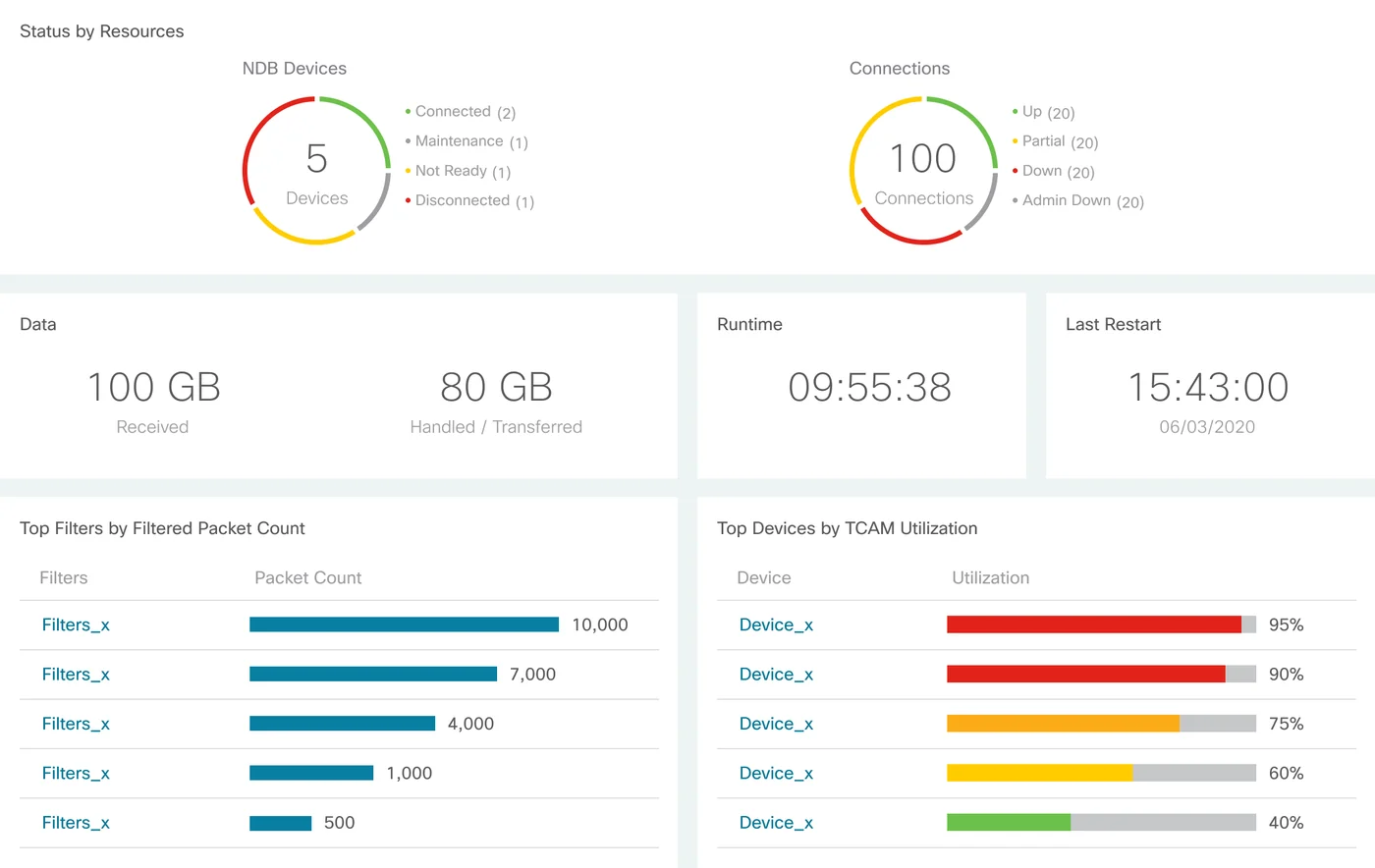The height and width of the screenshot is (868, 1375).
Task: Select the 10,000 packet count bar
Action: 404,624
